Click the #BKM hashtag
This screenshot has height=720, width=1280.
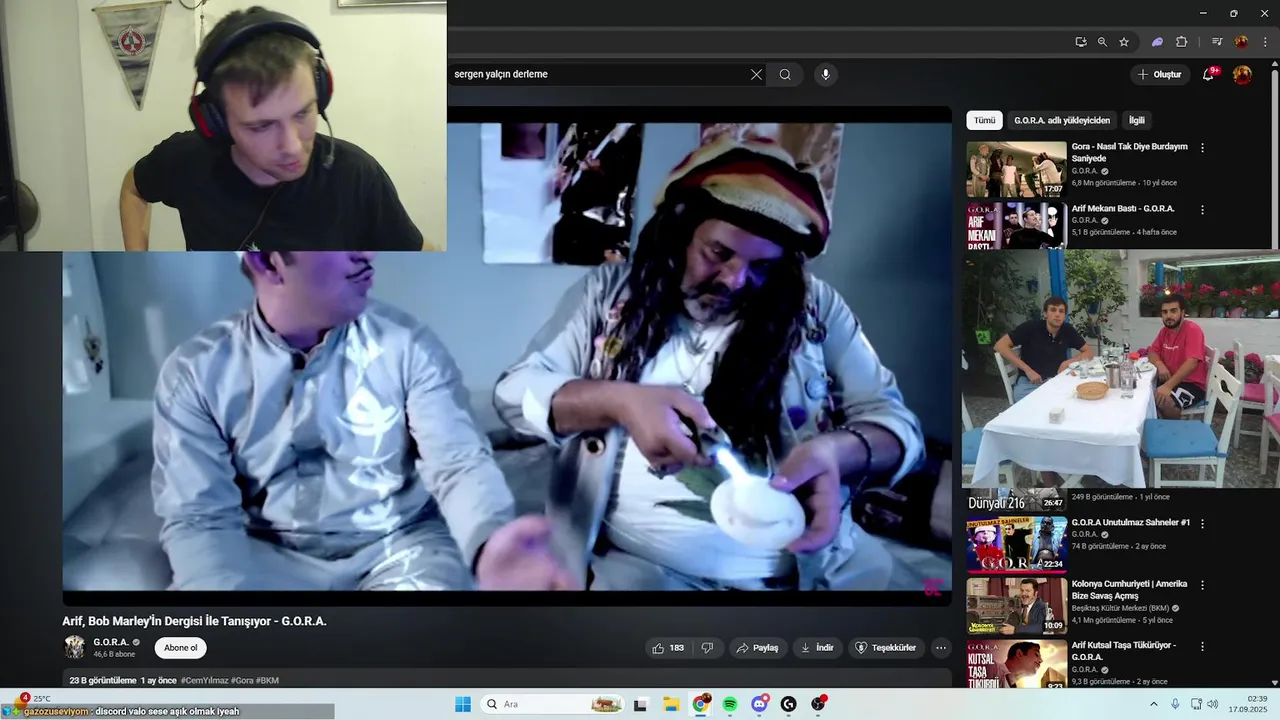tap(268, 681)
